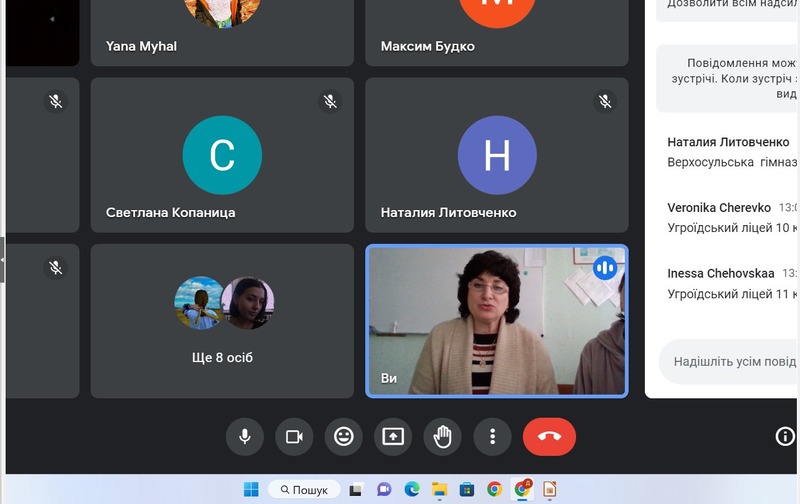
Task: Open the emoji reactions button
Action: pos(344,436)
